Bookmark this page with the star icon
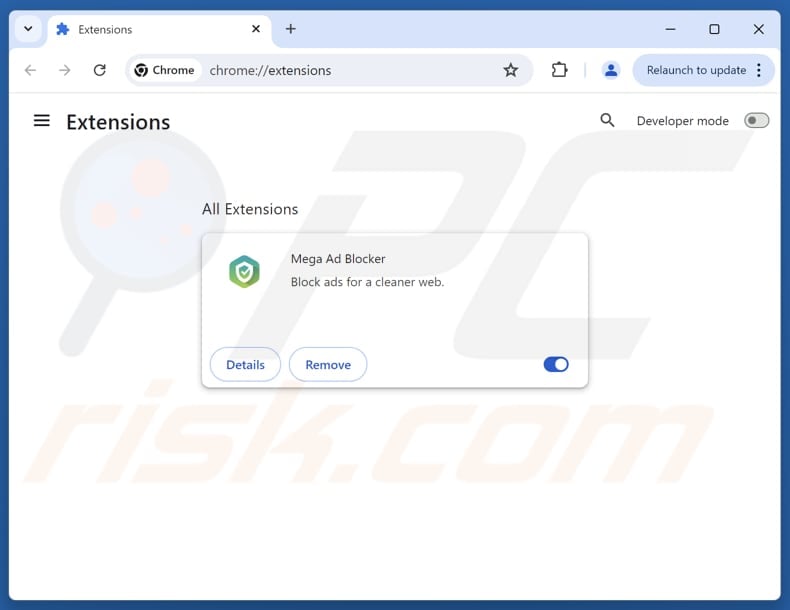 (510, 70)
